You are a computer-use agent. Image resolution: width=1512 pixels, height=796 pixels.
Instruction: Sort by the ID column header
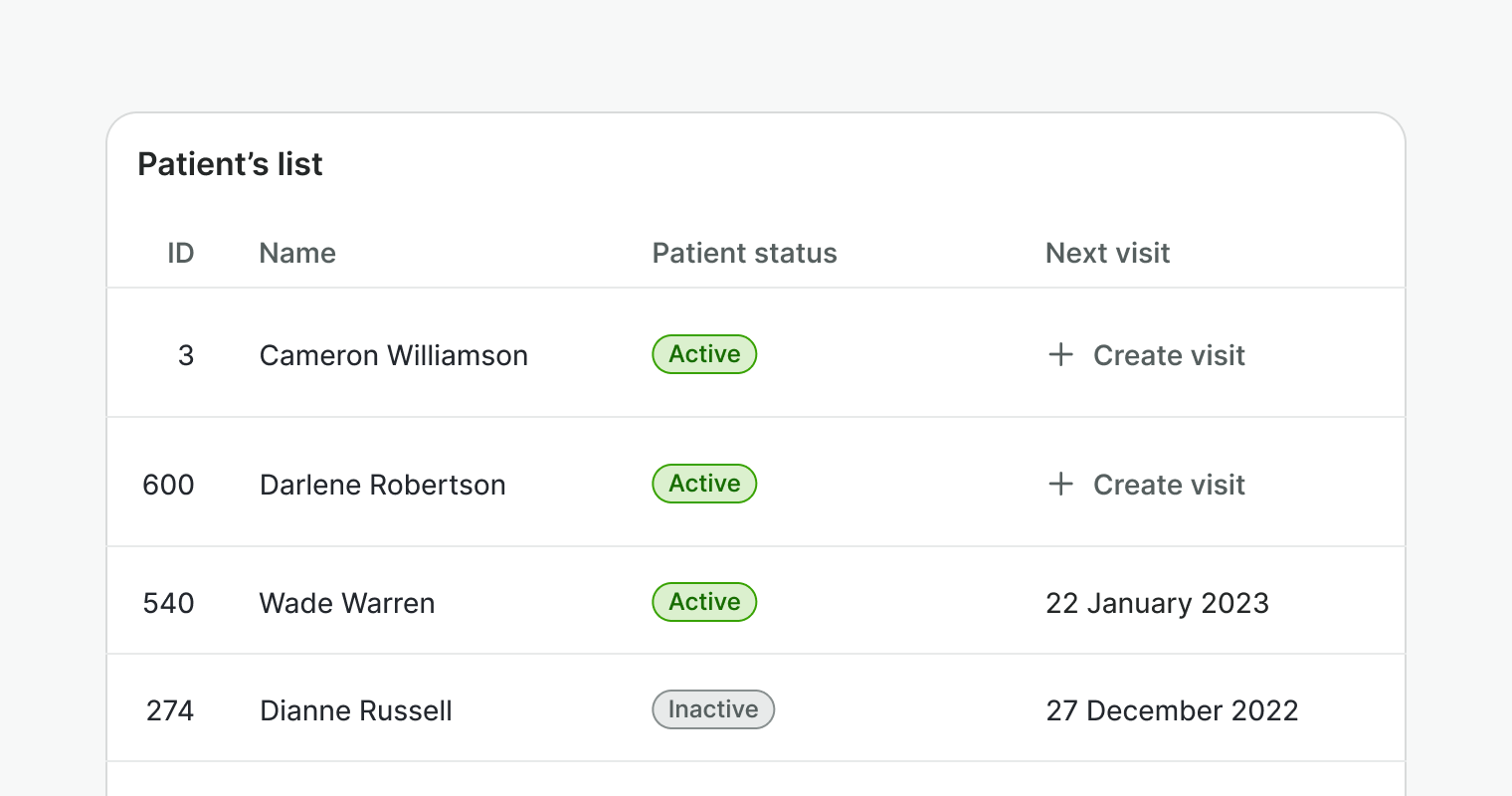pos(180,253)
